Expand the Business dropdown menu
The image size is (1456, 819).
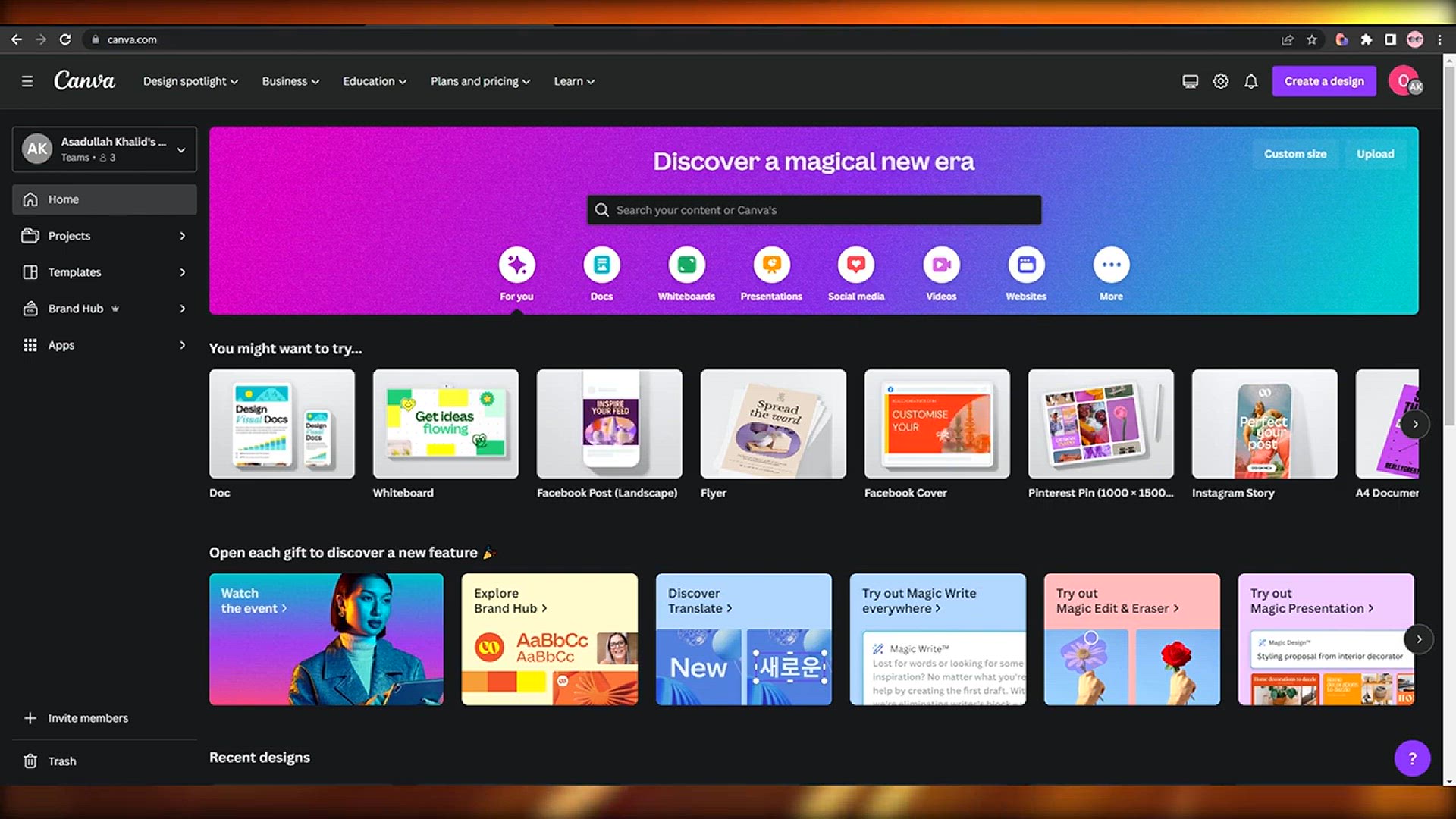pos(290,81)
